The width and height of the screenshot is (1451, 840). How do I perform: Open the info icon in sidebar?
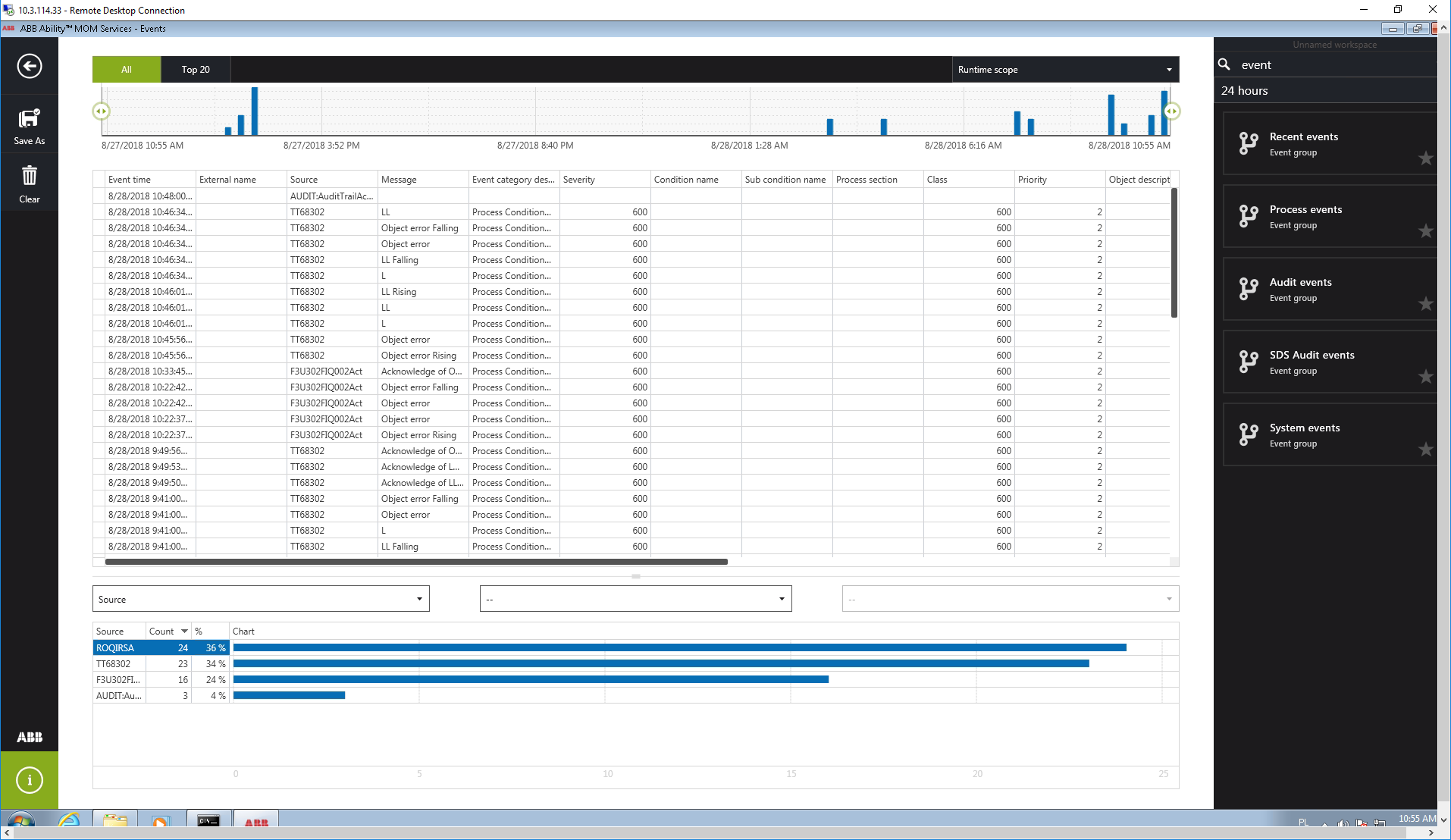point(30,780)
